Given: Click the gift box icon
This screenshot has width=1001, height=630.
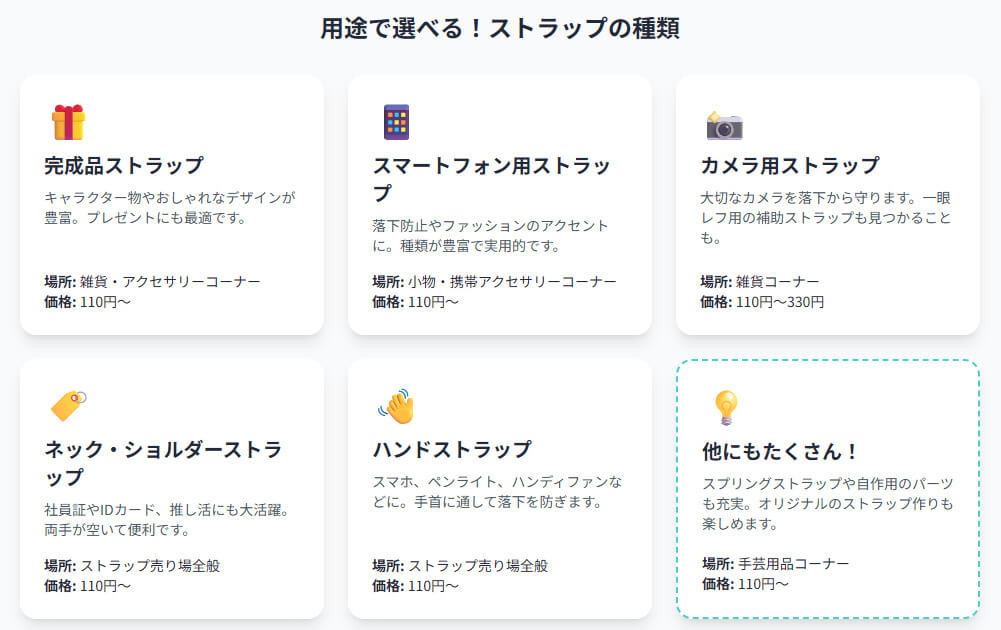Looking at the screenshot, I should pyautogui.click(x=68, y=122).
